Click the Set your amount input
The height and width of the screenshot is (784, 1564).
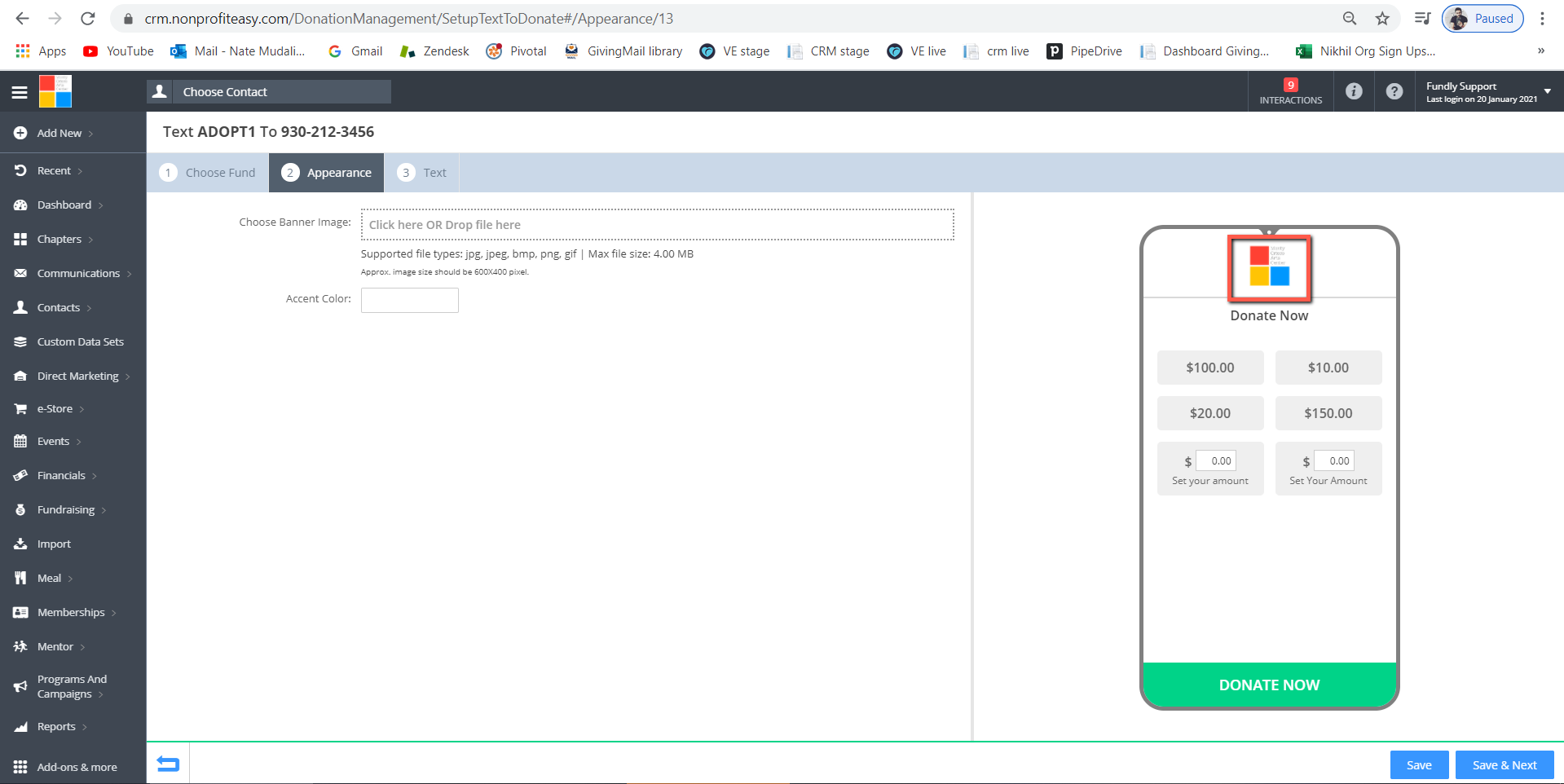[1216, 460]
